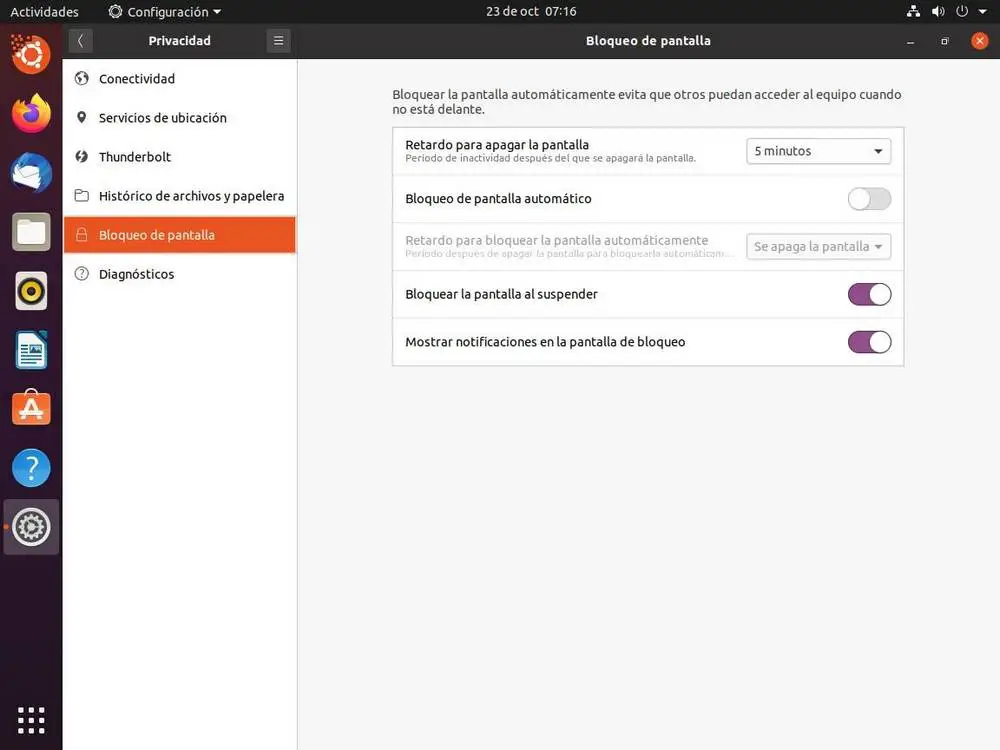Click the Bloqueo de pantalla automático label

coord(498,198)
